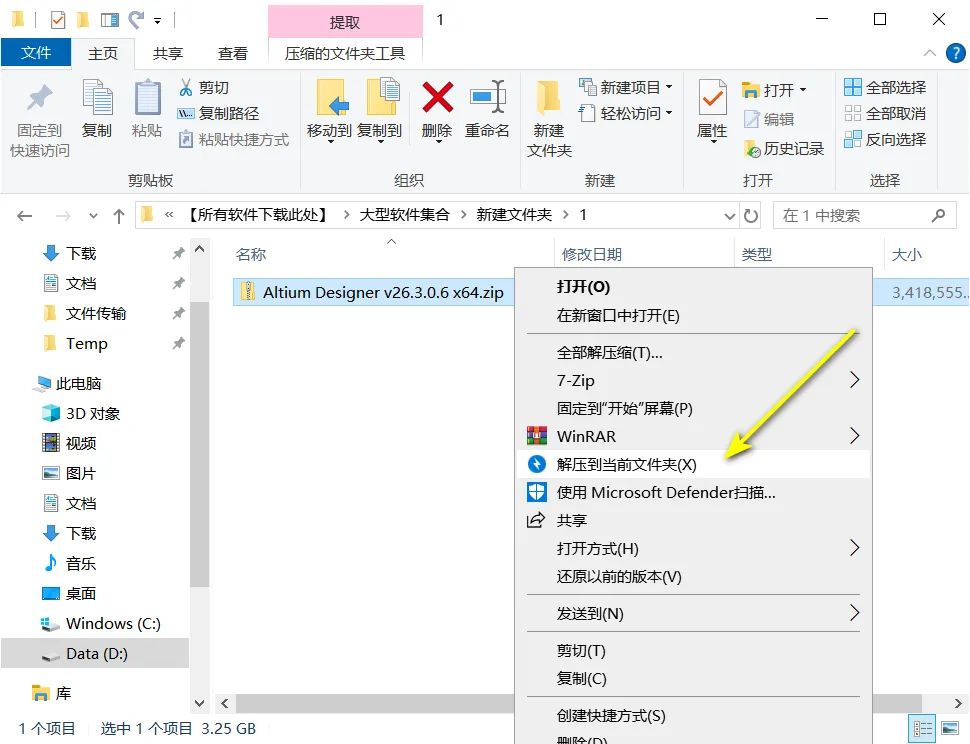Open the 新建项目 dropdown
The image size is (970, 744).
[669, 87]
